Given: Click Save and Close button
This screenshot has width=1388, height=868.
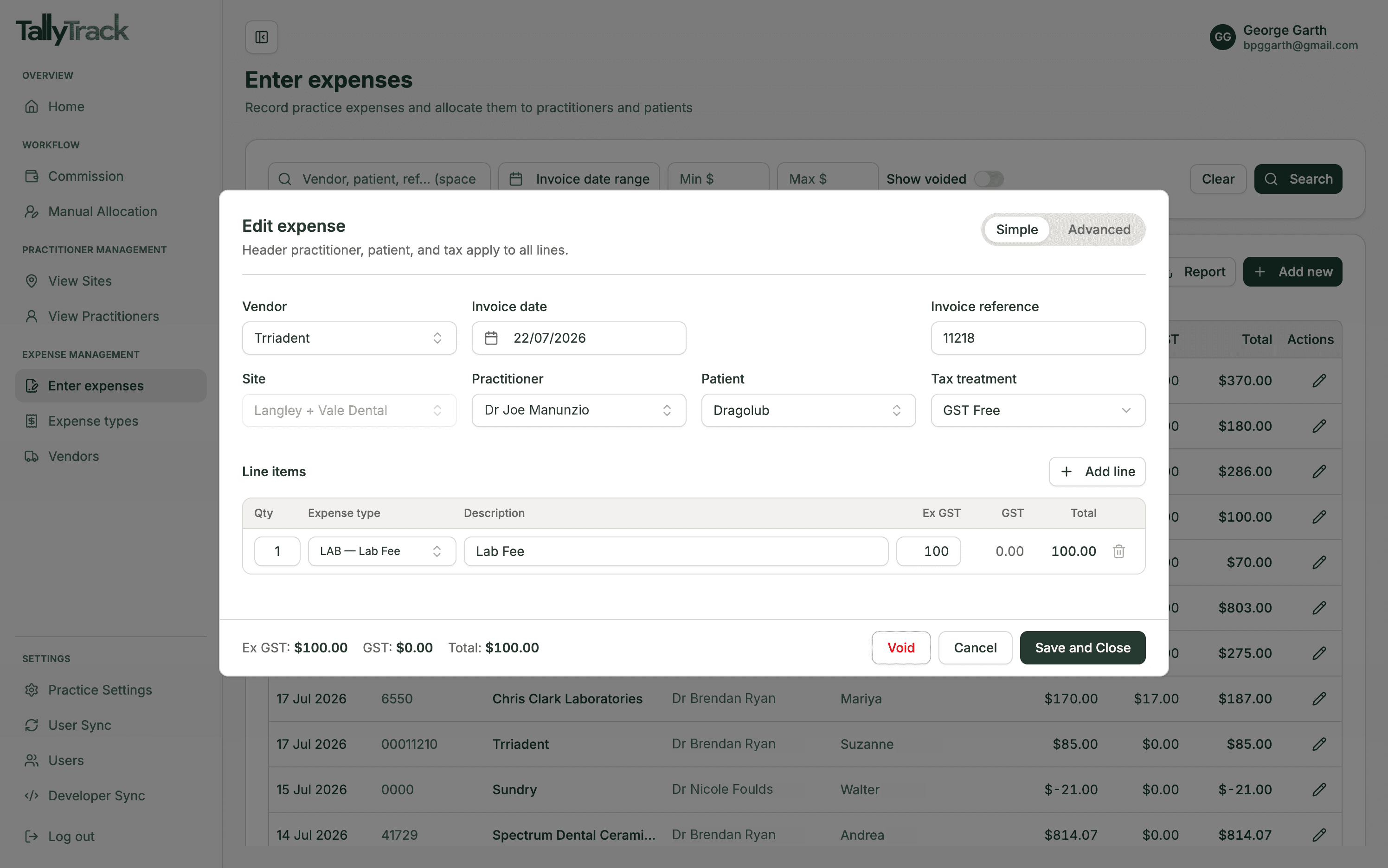Looking at the screenshot, I should coord(1082,648).
